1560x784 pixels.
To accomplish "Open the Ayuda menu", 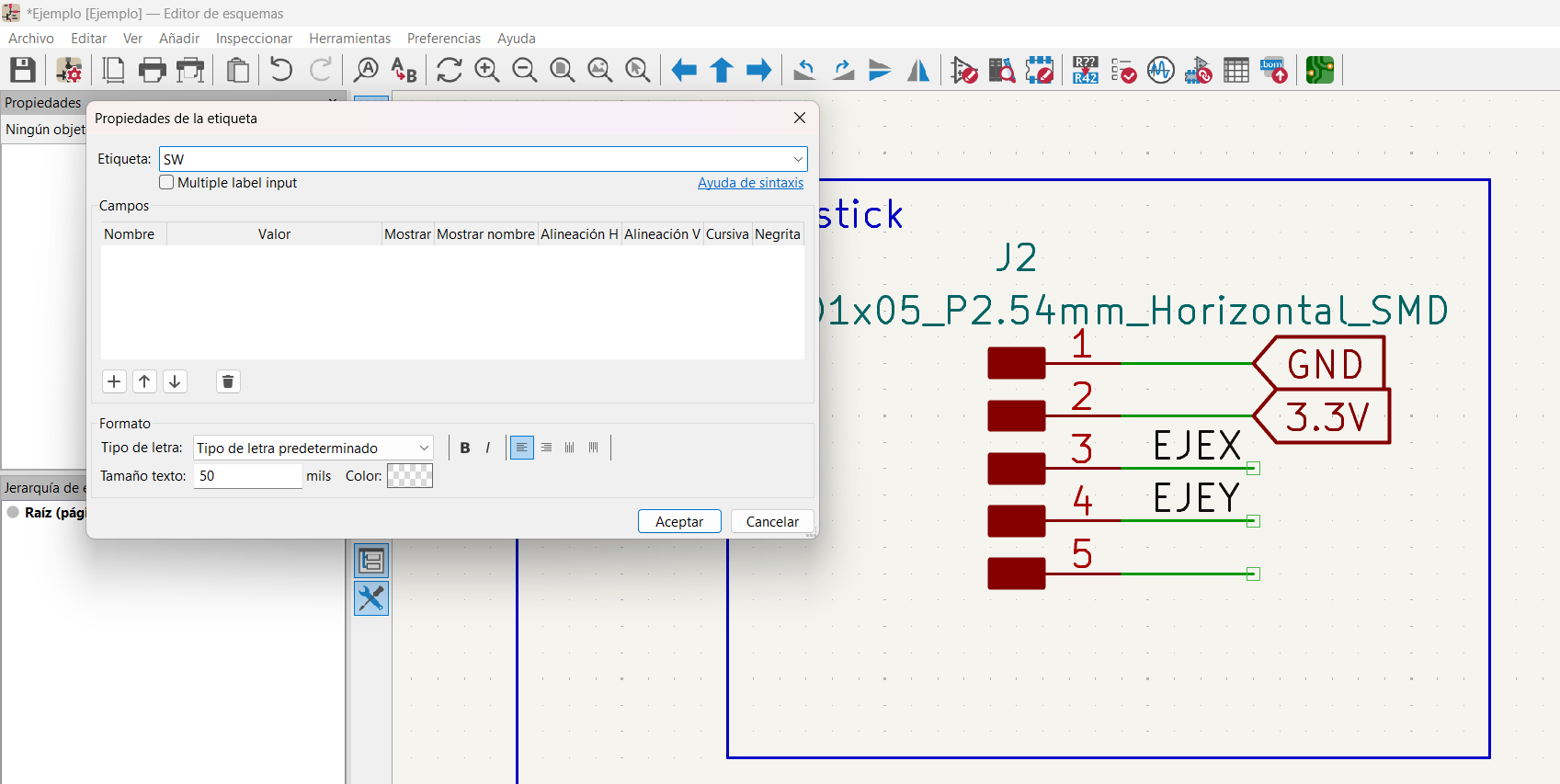I will (x=517, y=39).
